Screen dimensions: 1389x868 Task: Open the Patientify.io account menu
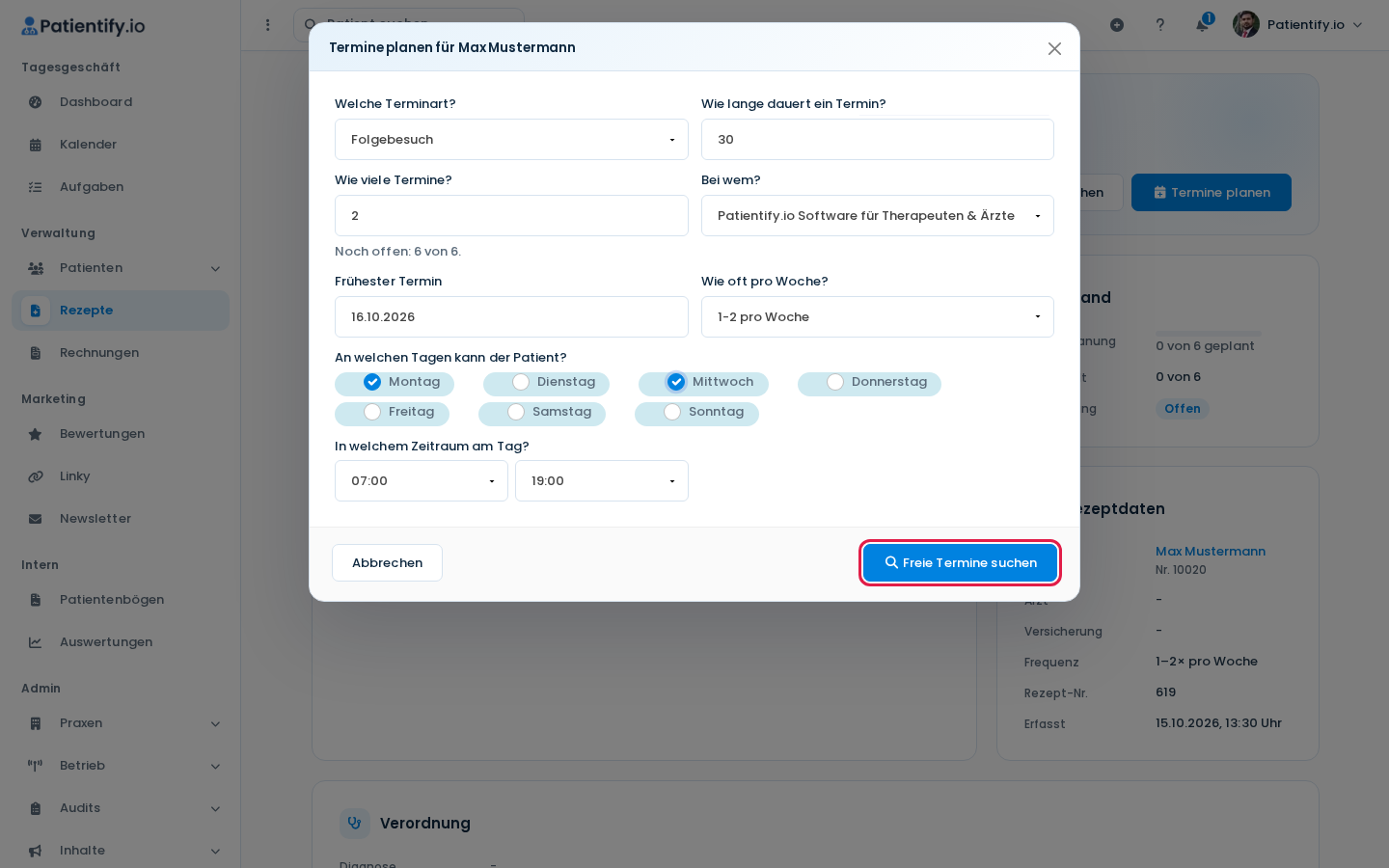click(1298, 25)
